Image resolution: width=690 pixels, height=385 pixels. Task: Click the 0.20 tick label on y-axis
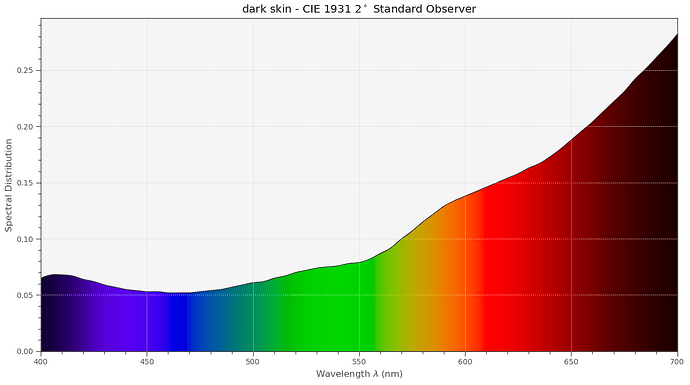[x=25, y=127]
